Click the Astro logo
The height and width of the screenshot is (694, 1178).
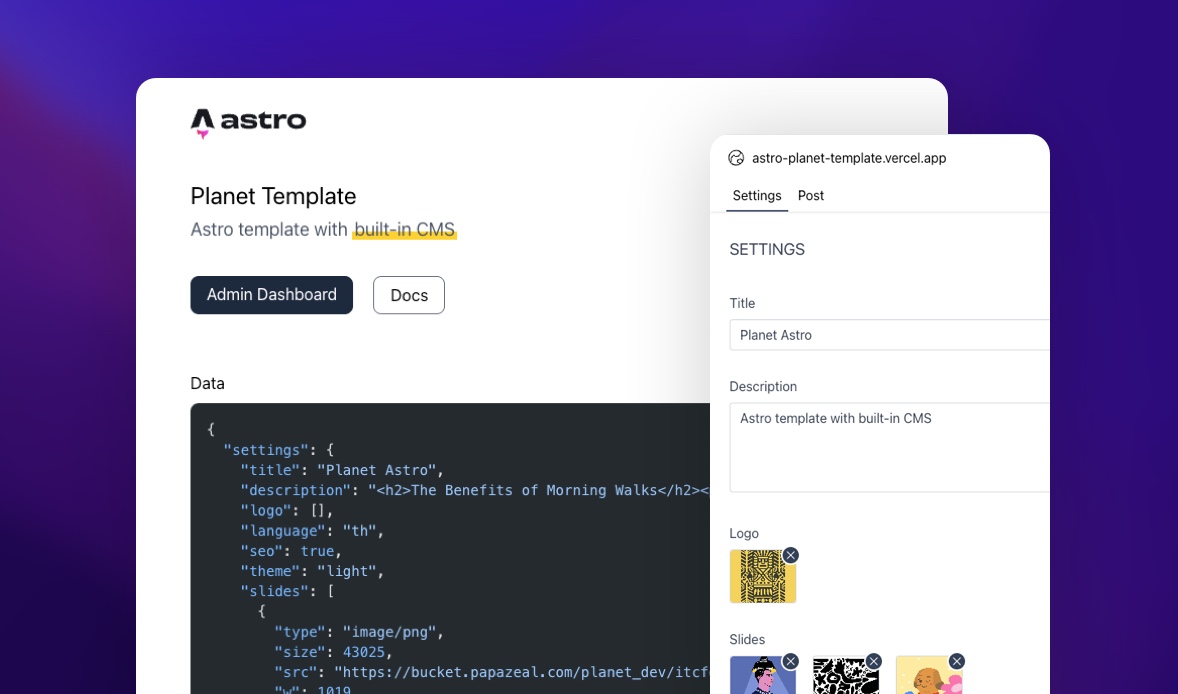(248, 122)
